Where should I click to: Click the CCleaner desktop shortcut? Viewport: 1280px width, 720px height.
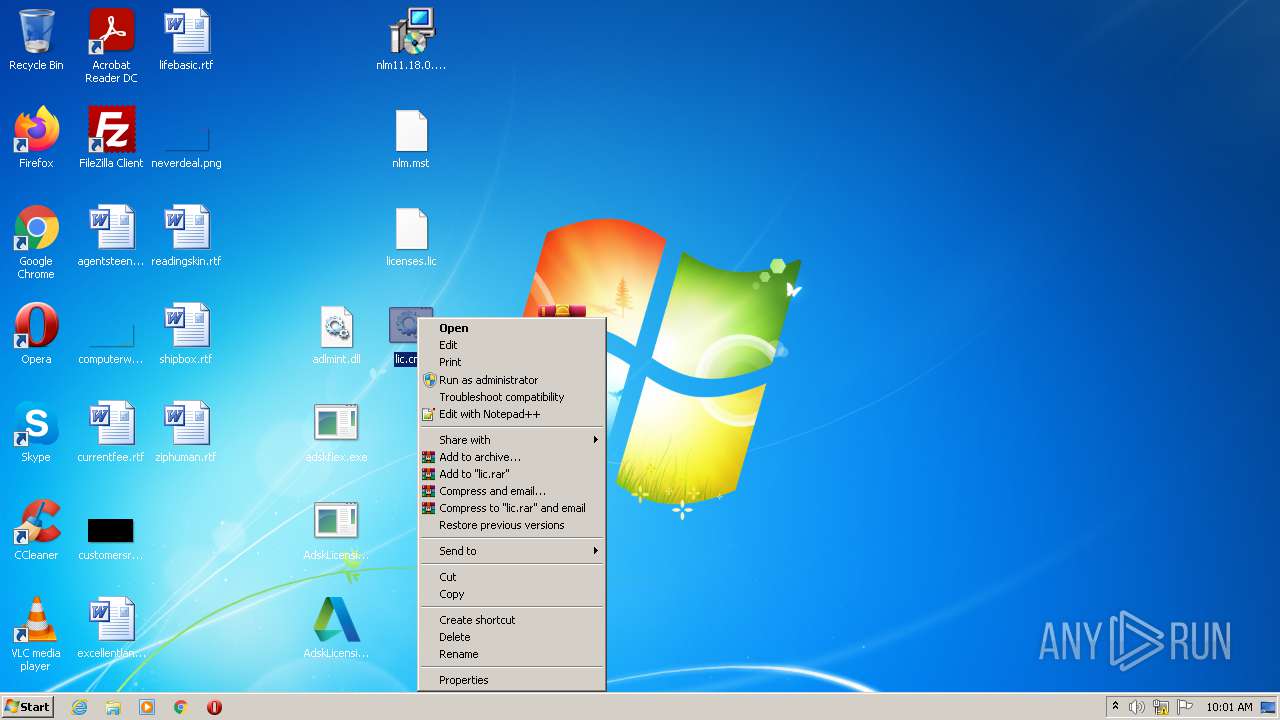pos(36,530)
